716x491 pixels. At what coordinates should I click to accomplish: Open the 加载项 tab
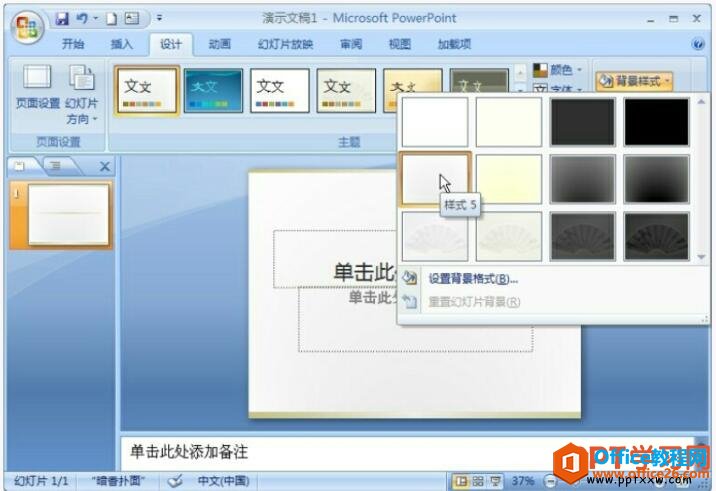(454, 44)
